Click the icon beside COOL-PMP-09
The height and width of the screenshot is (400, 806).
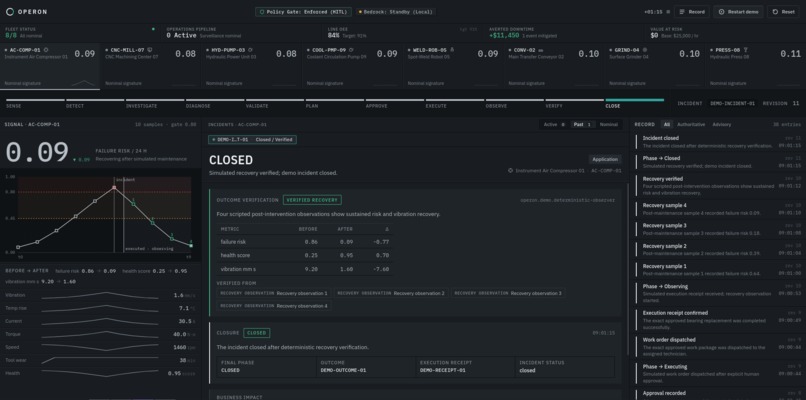(x=351, y=50)
